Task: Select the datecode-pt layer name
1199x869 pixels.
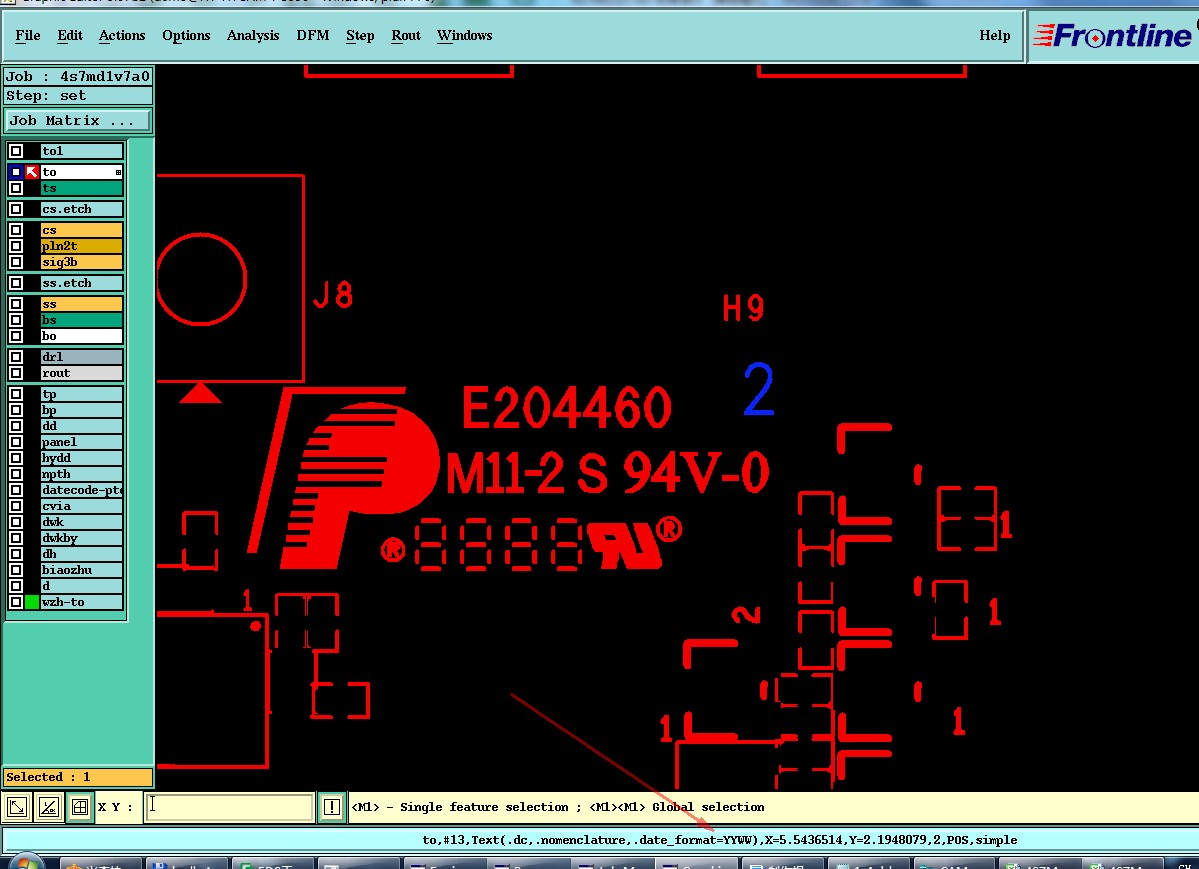Action: point(81,490)
